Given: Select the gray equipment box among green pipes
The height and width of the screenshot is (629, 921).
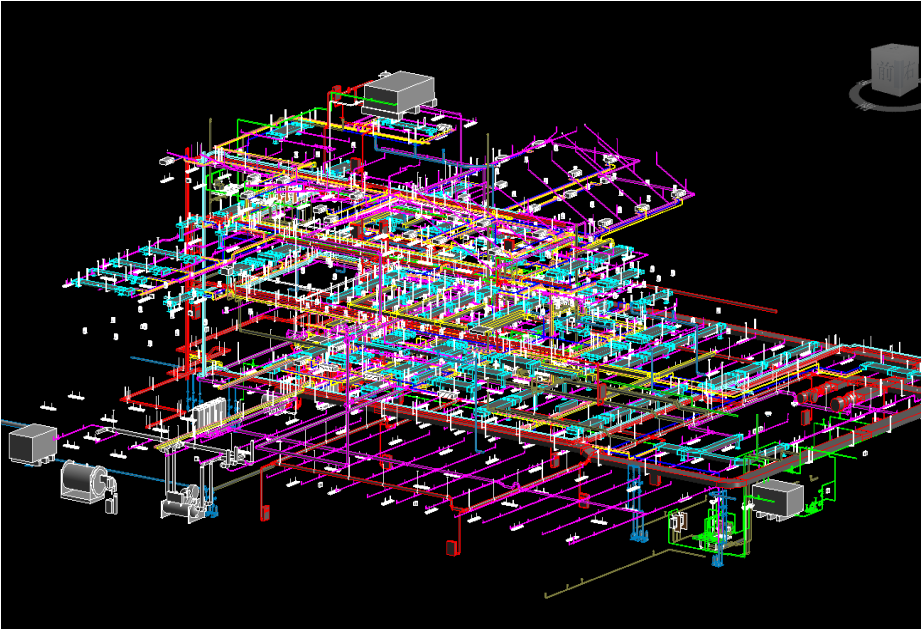Looking at the screenshot, I should (777, 498).
